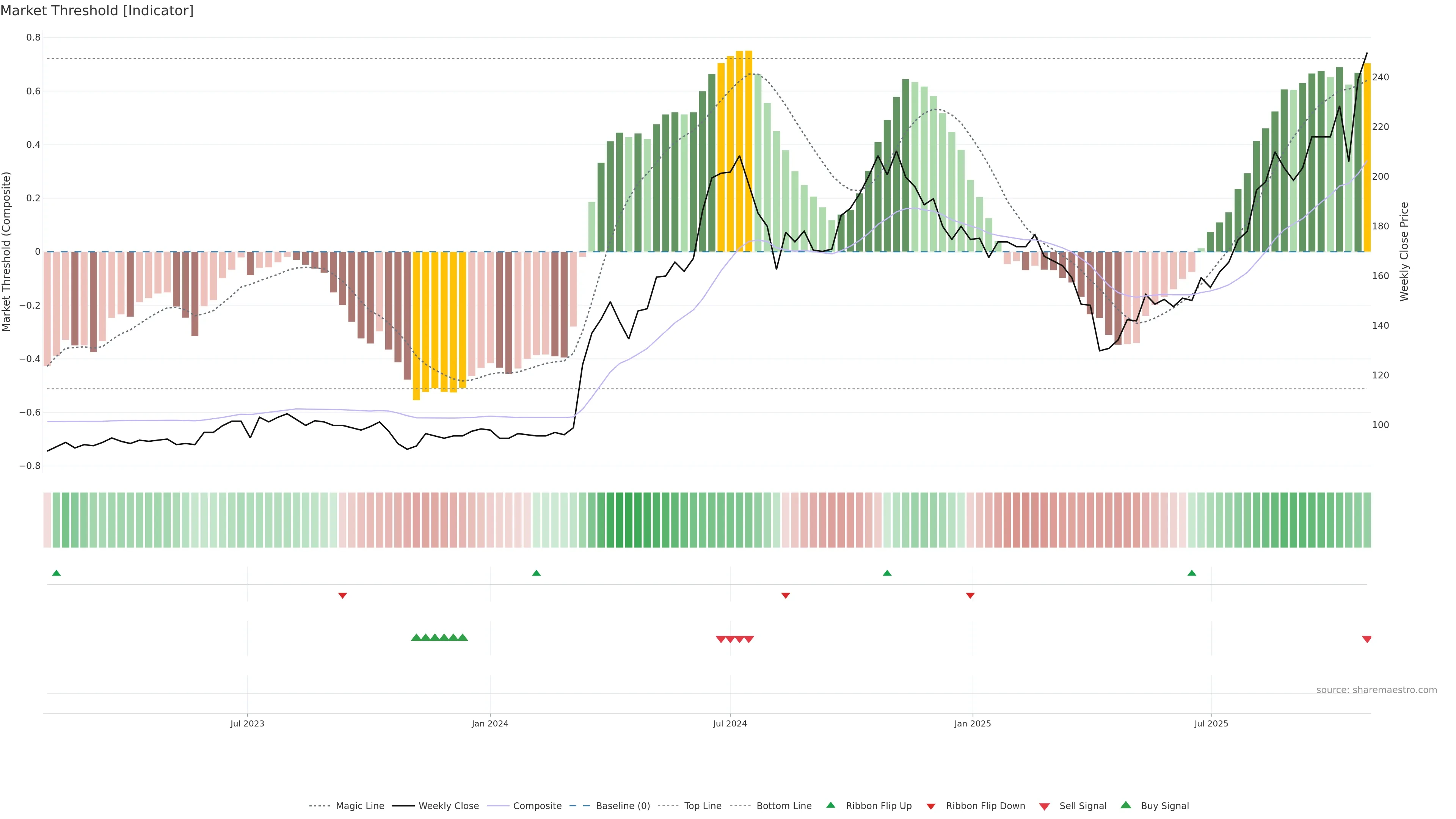Click Ribbon Flip Up marker before Jan 2025

[887, 573]
